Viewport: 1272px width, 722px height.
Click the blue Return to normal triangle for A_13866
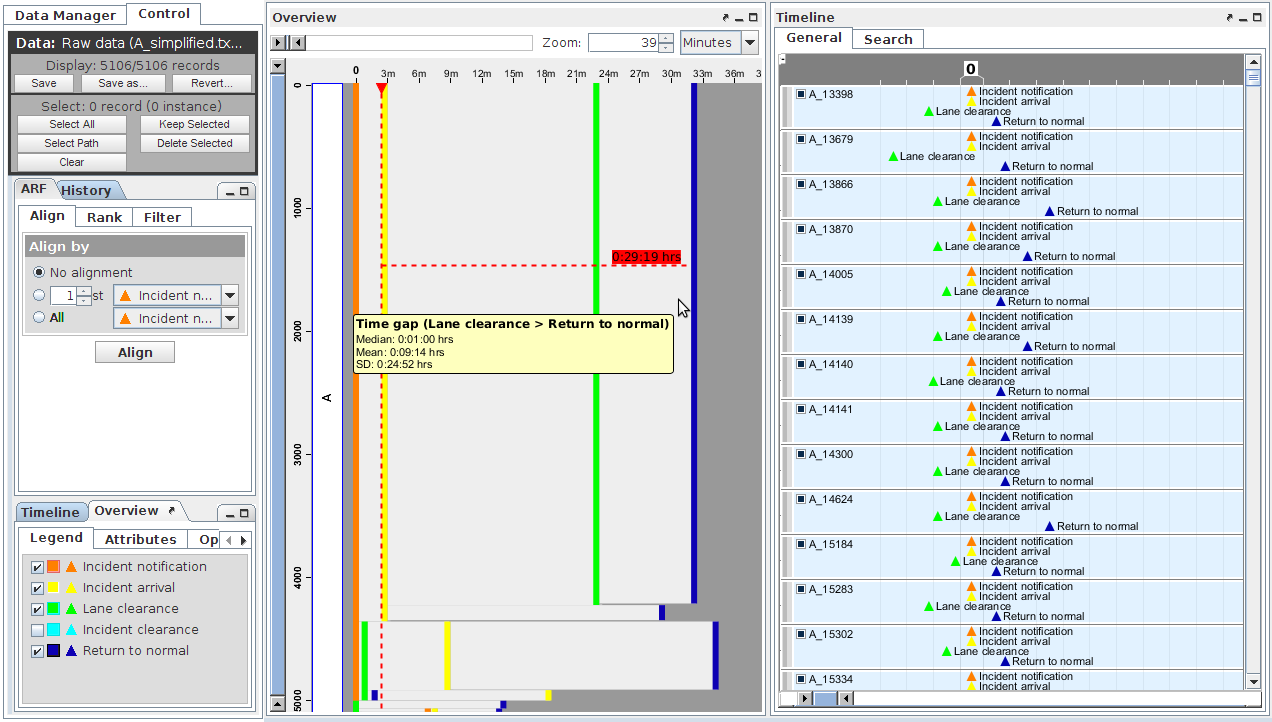tap(1049, 211)
